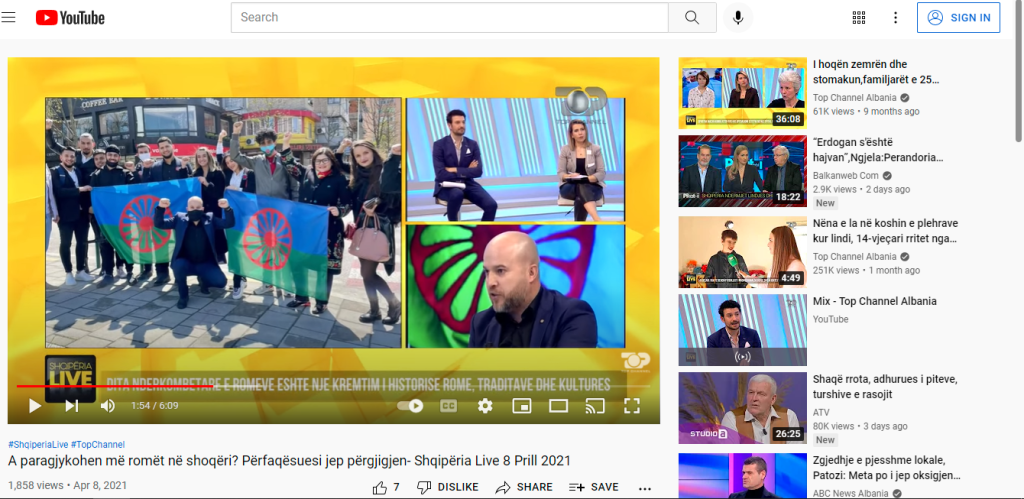Image resolution: width=1024 pixels, height=499 pixels.
Task: Open the #ShqipëriaLive hashtag link
Action: [37, 444]
